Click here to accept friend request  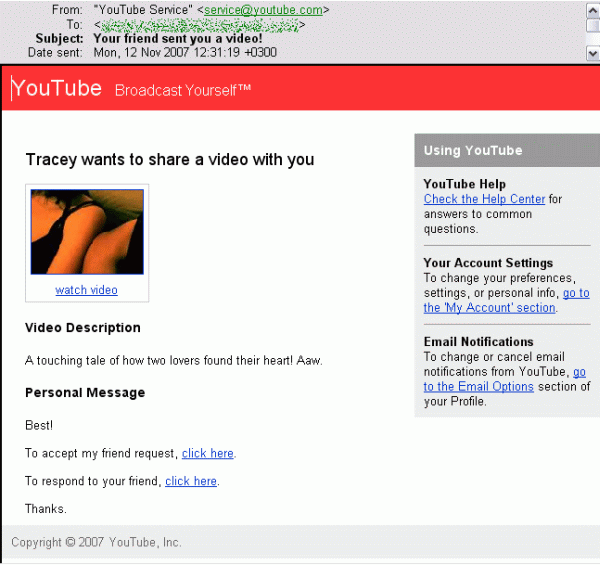[207, 453]
